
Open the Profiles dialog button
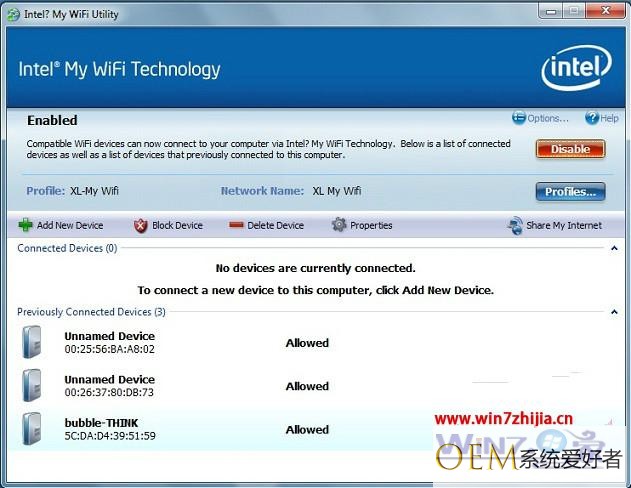click(570, 191)
